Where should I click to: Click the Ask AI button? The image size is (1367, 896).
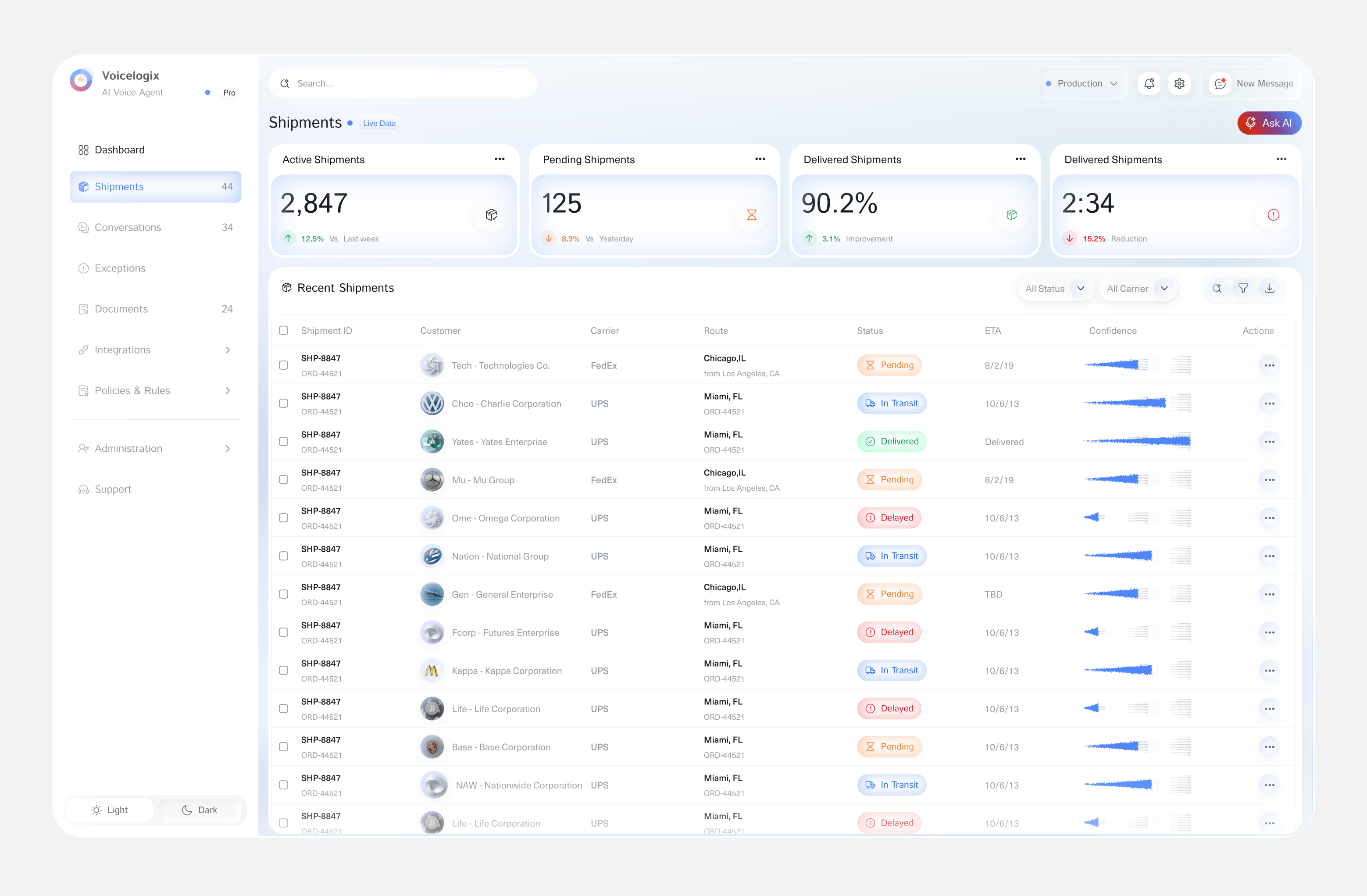coord(1269,123)
